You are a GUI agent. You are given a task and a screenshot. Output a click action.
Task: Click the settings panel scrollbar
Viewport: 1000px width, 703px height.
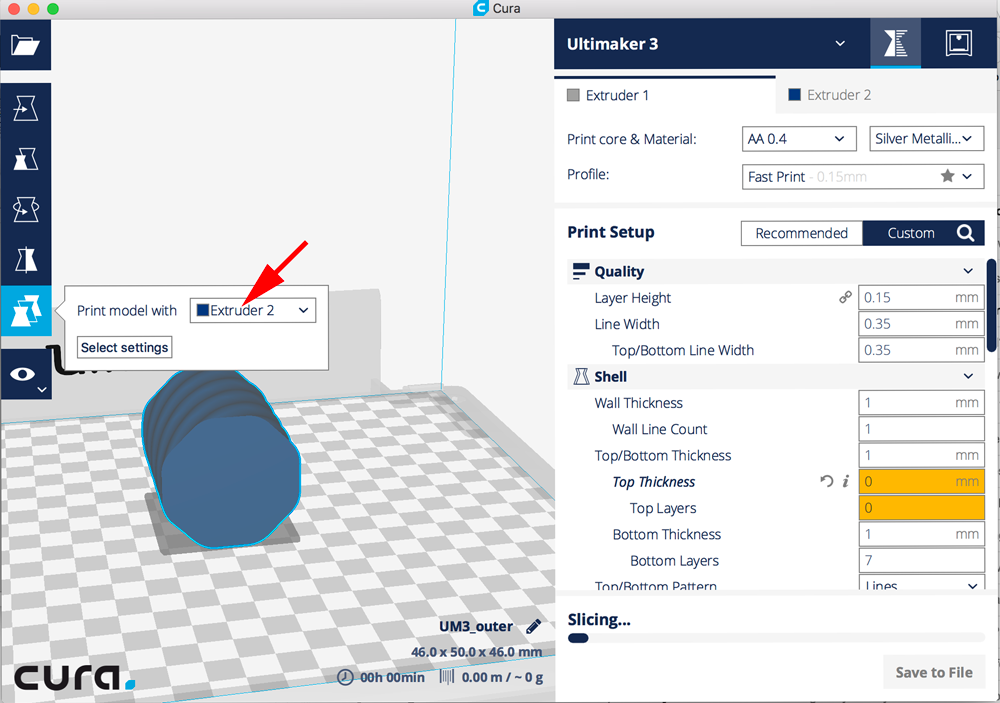coord(991,305)
